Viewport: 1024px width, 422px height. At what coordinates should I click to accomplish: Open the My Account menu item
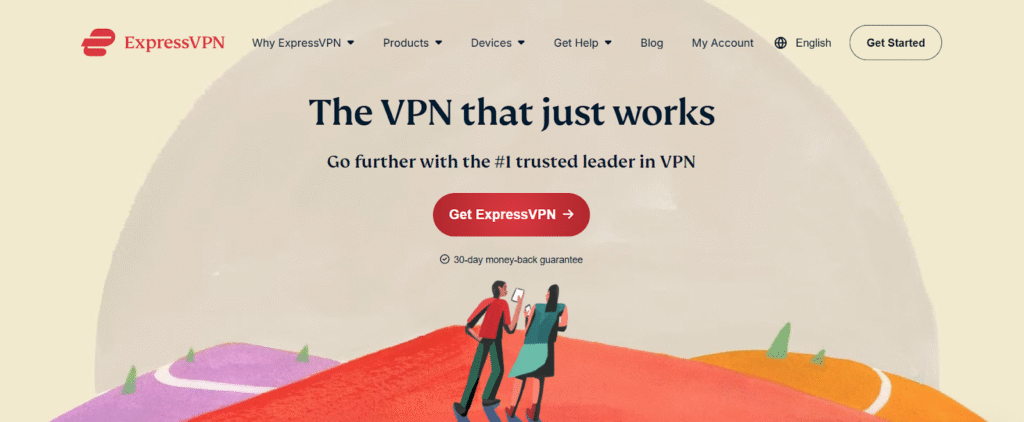[722, 43]
